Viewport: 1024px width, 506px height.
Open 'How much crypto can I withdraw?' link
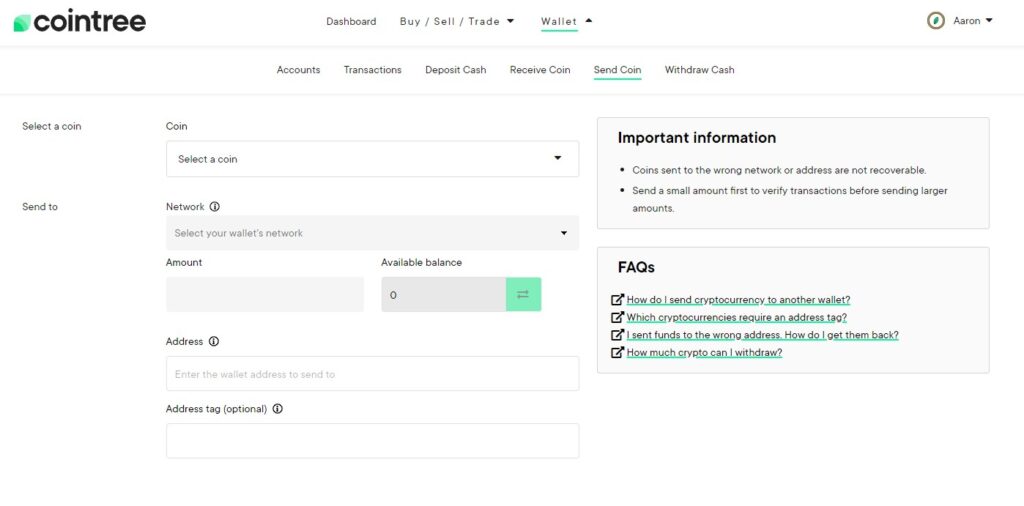point(705,353)
